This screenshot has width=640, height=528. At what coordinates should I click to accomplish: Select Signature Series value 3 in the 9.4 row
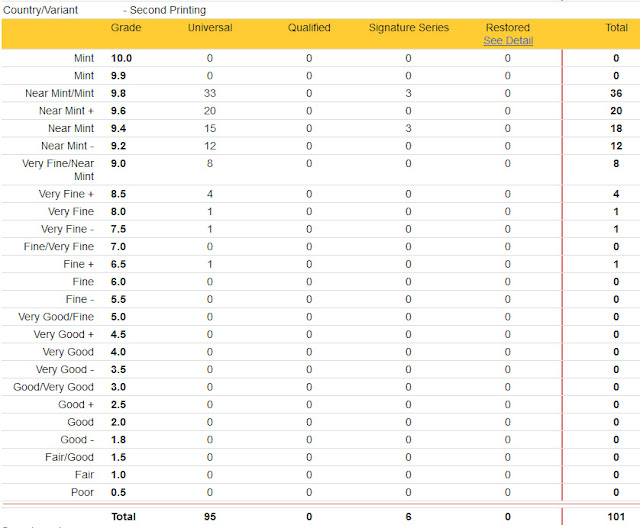408,129
